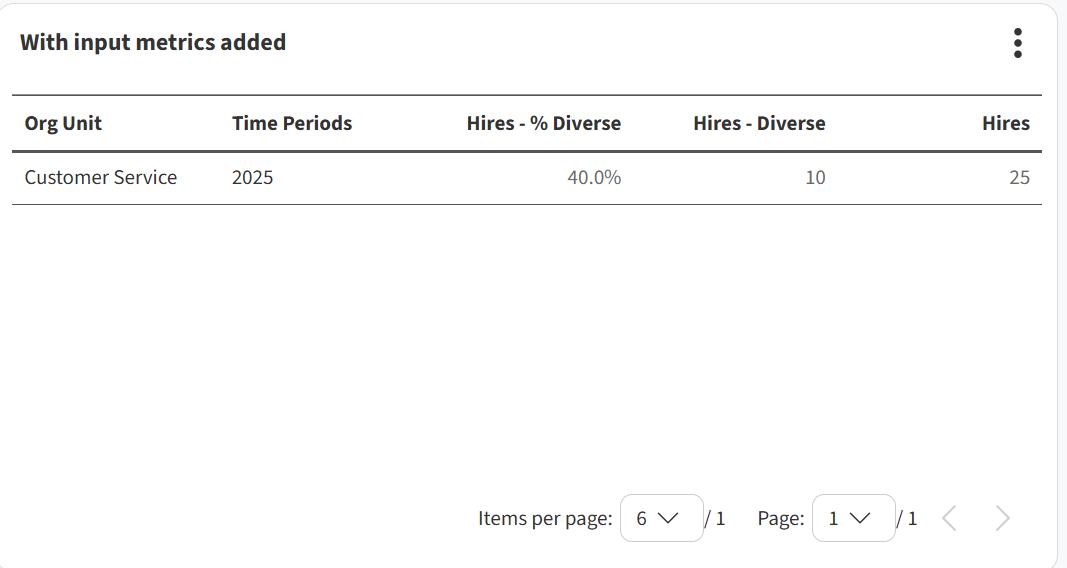Click the Hires column header
1067x568 pixels.
(x=1005, y=123)
